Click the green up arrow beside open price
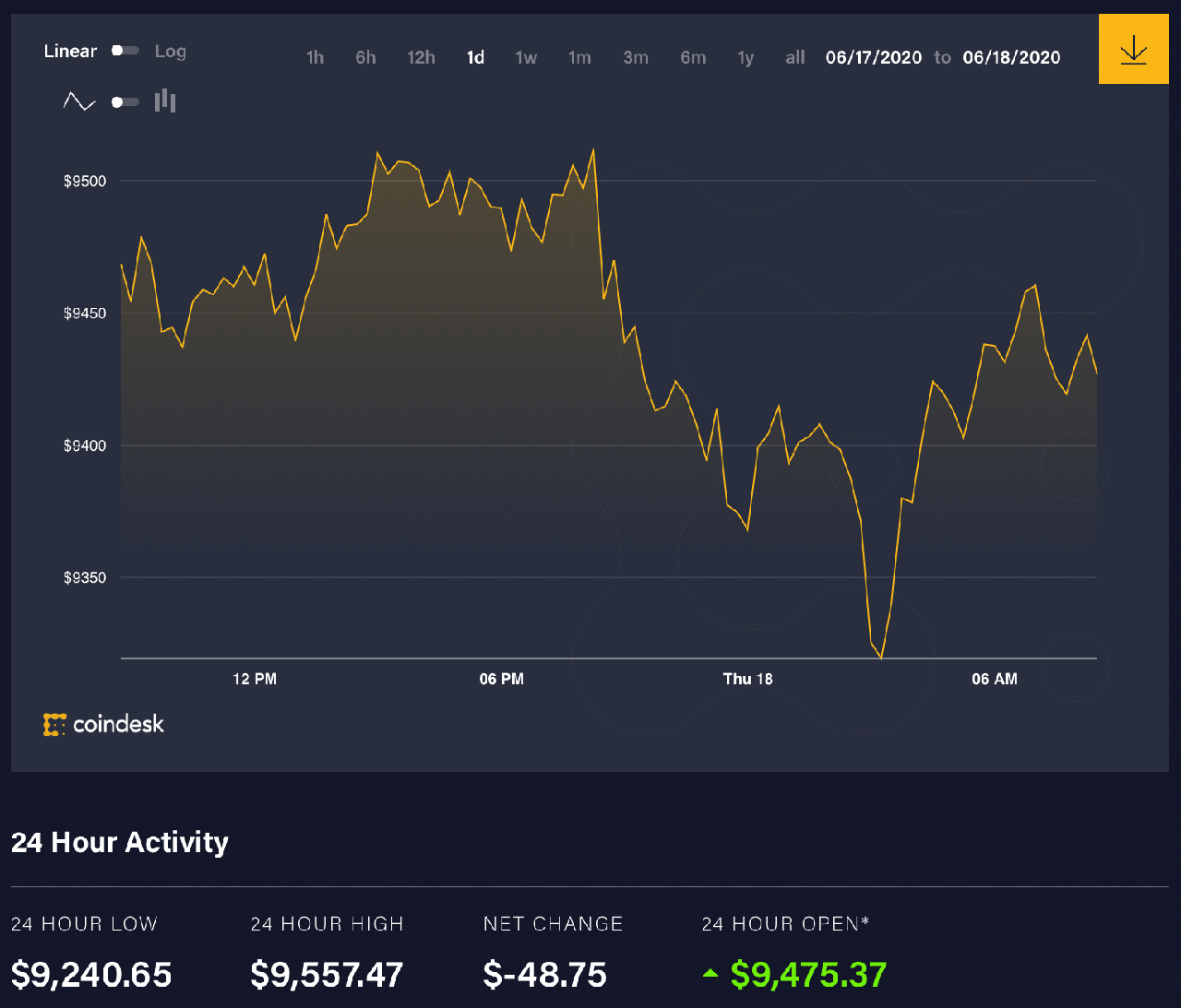This screenshot has height=1008, width=1181. coord(710,973)
